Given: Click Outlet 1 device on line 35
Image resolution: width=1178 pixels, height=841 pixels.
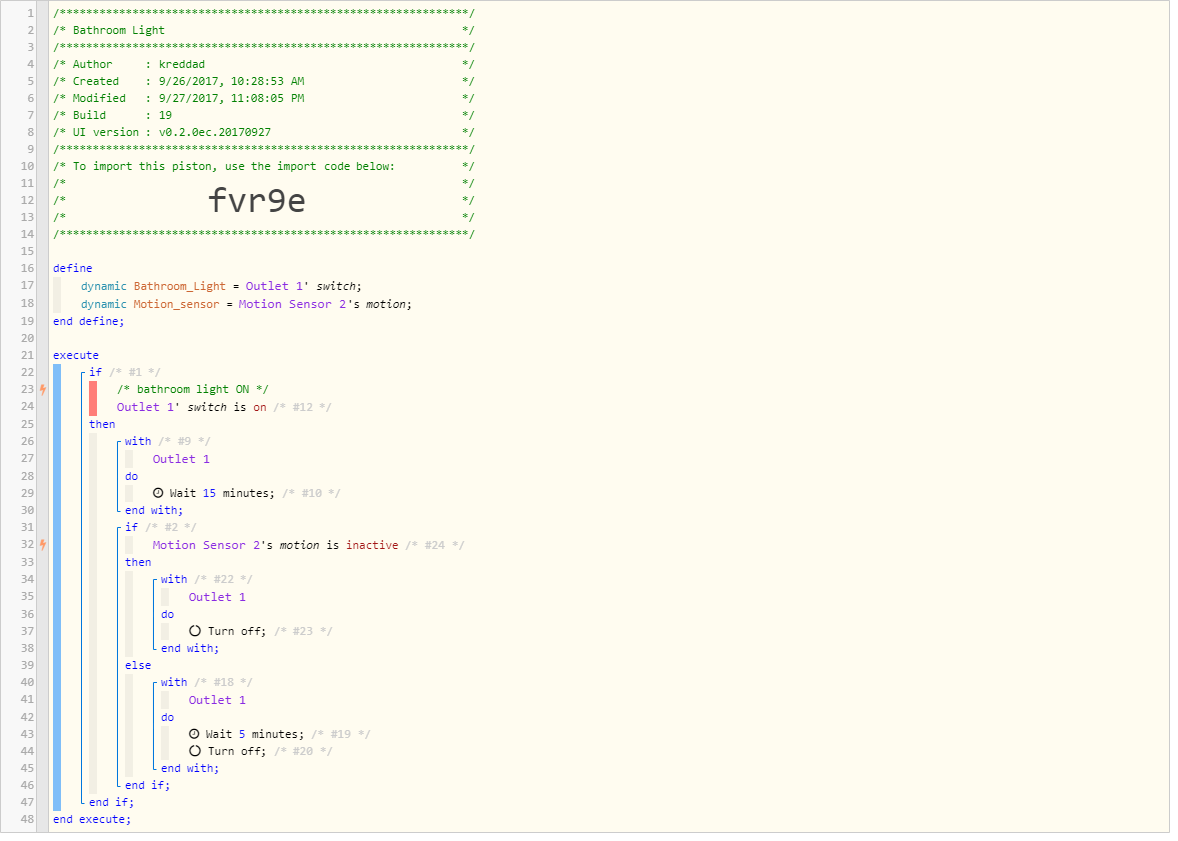Looking at the screenshot, I should coord(217,597).
